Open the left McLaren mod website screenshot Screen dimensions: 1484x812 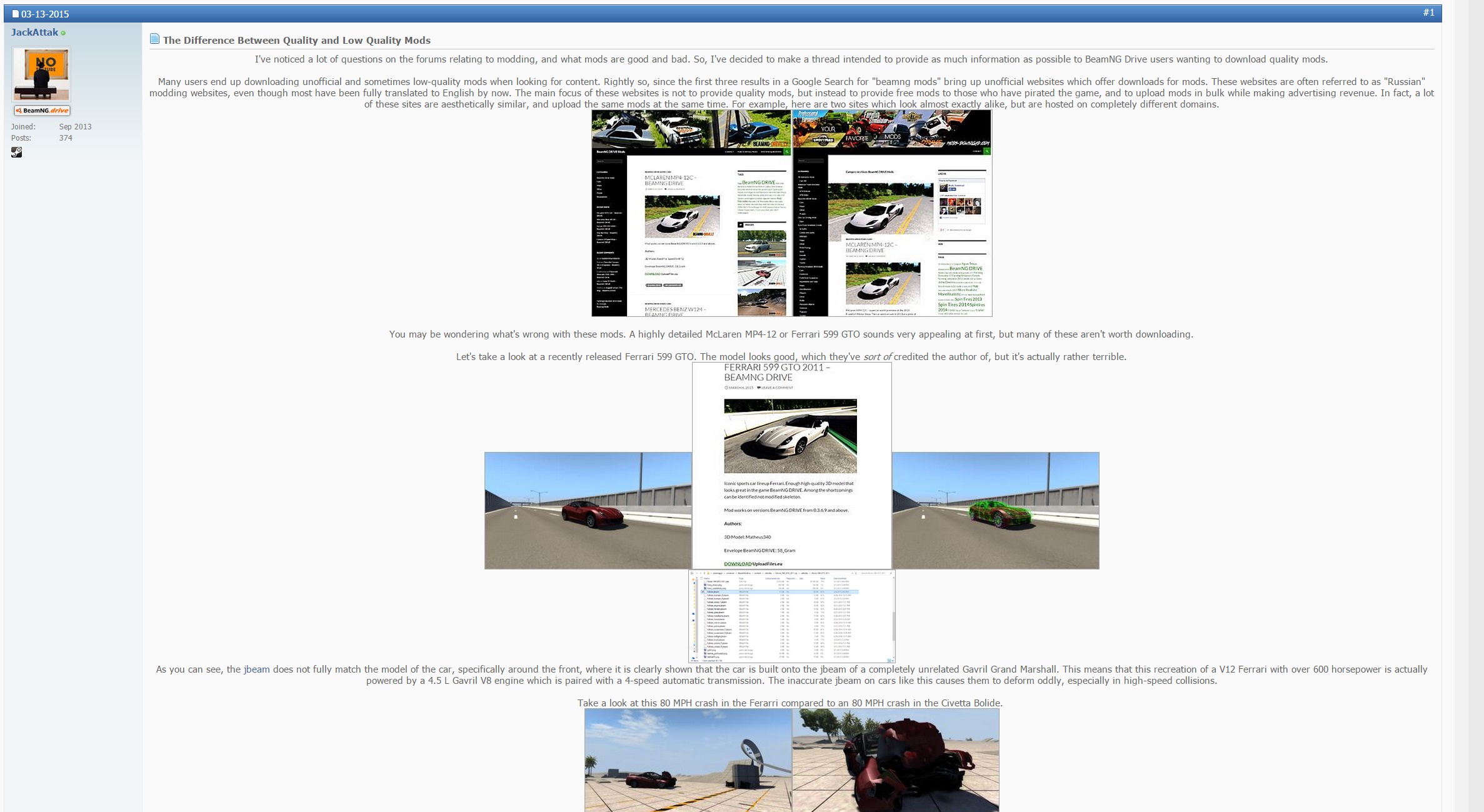coord(692,213)
